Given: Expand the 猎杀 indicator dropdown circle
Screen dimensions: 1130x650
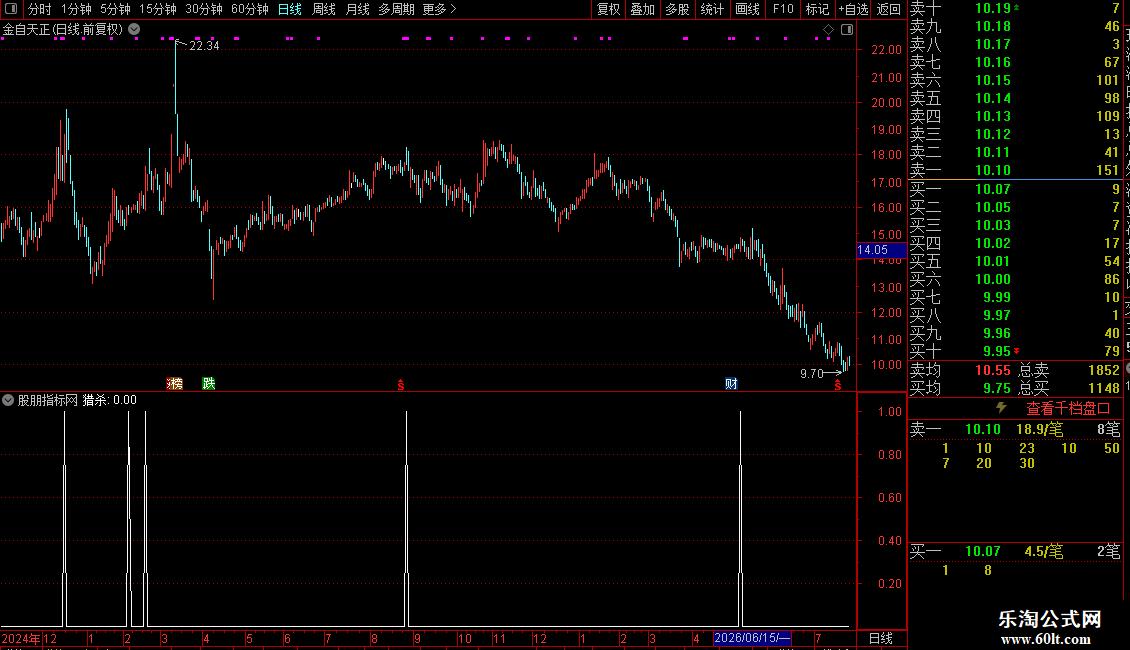Looking at the screenshot, I should coord(8,400).
